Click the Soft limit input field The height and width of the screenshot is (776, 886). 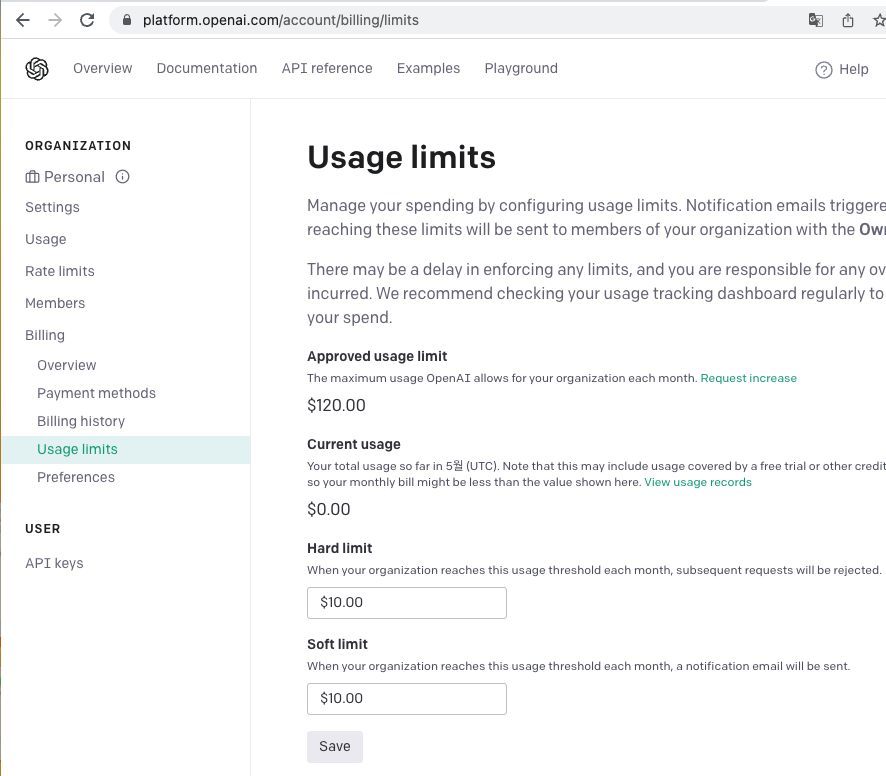[x=407, y=699]
